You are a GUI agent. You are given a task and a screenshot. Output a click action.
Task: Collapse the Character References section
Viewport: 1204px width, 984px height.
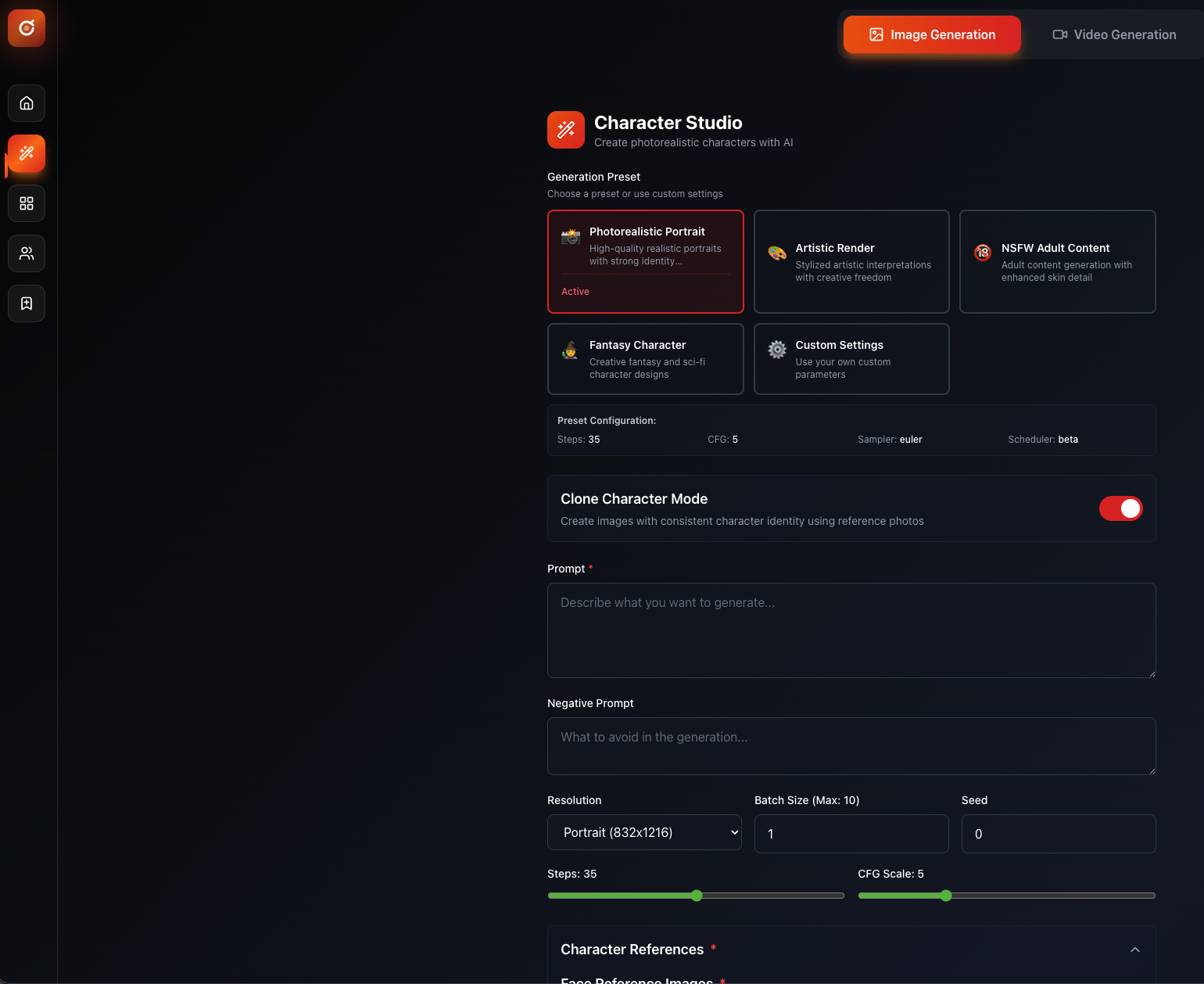pyautogui.click(x=1134, y=950)
